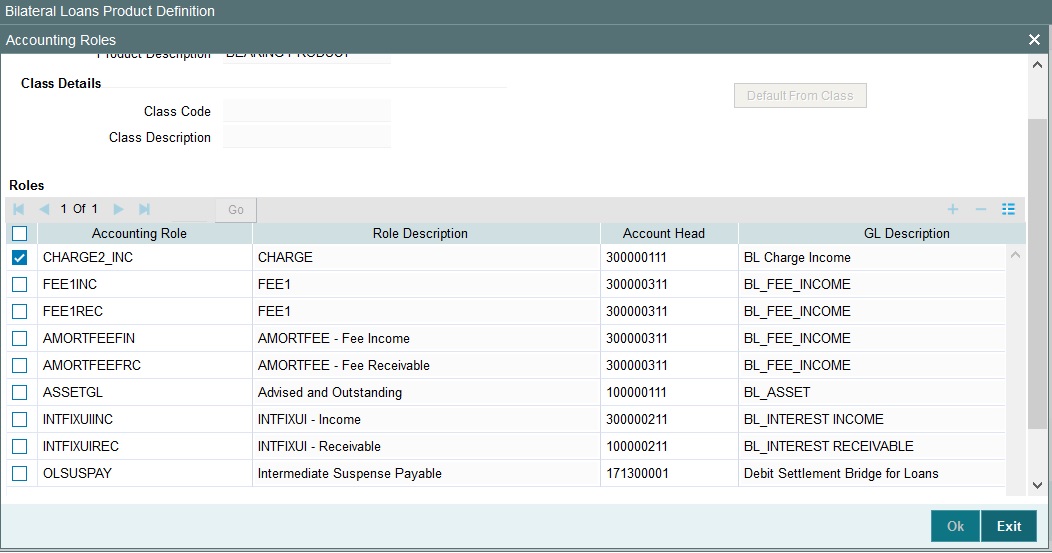Click account head 100000211 cell
1052x553 pixels.
pos(670,446)
